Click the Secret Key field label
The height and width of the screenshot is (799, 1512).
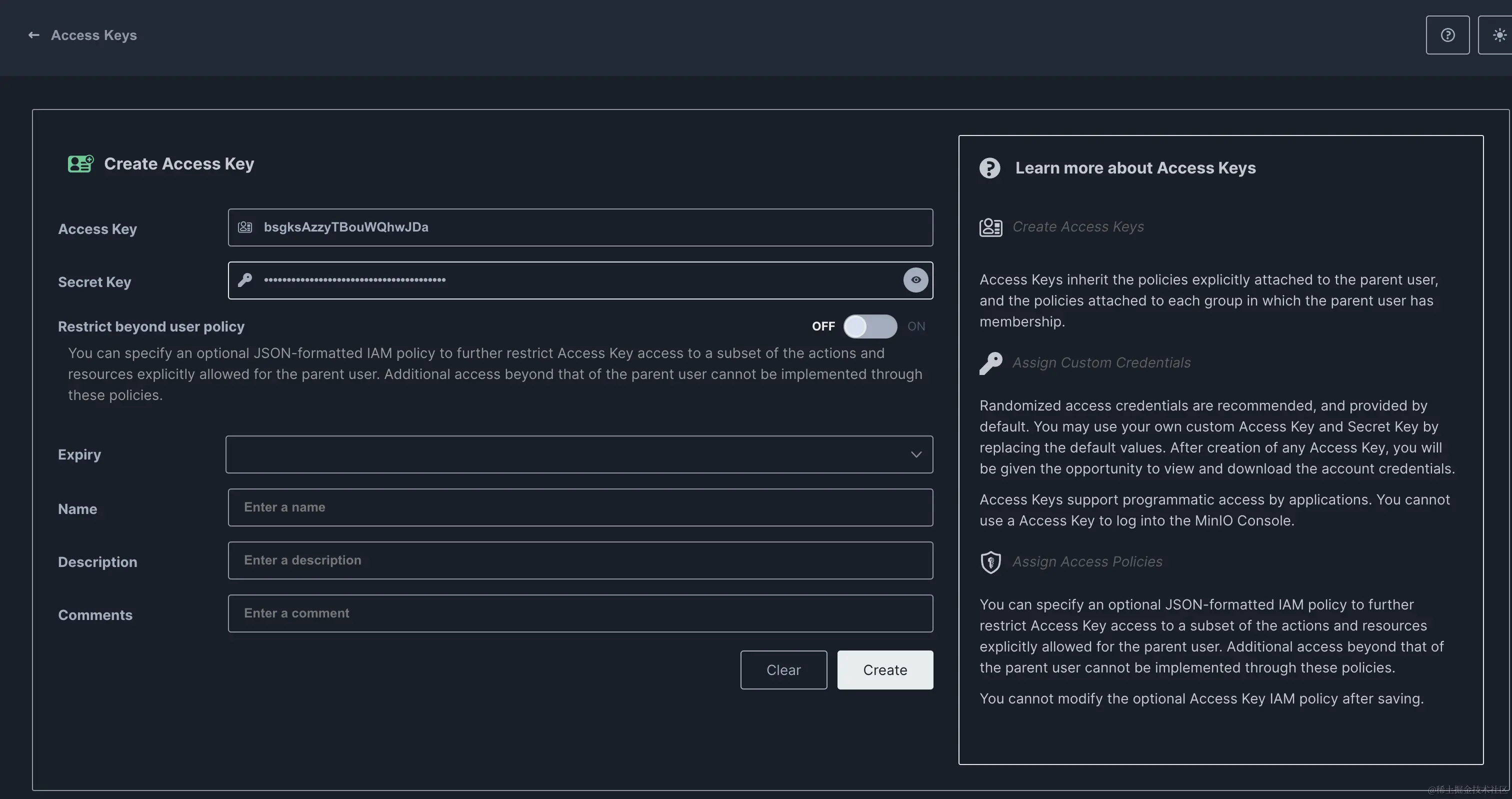tap(94, 282)
